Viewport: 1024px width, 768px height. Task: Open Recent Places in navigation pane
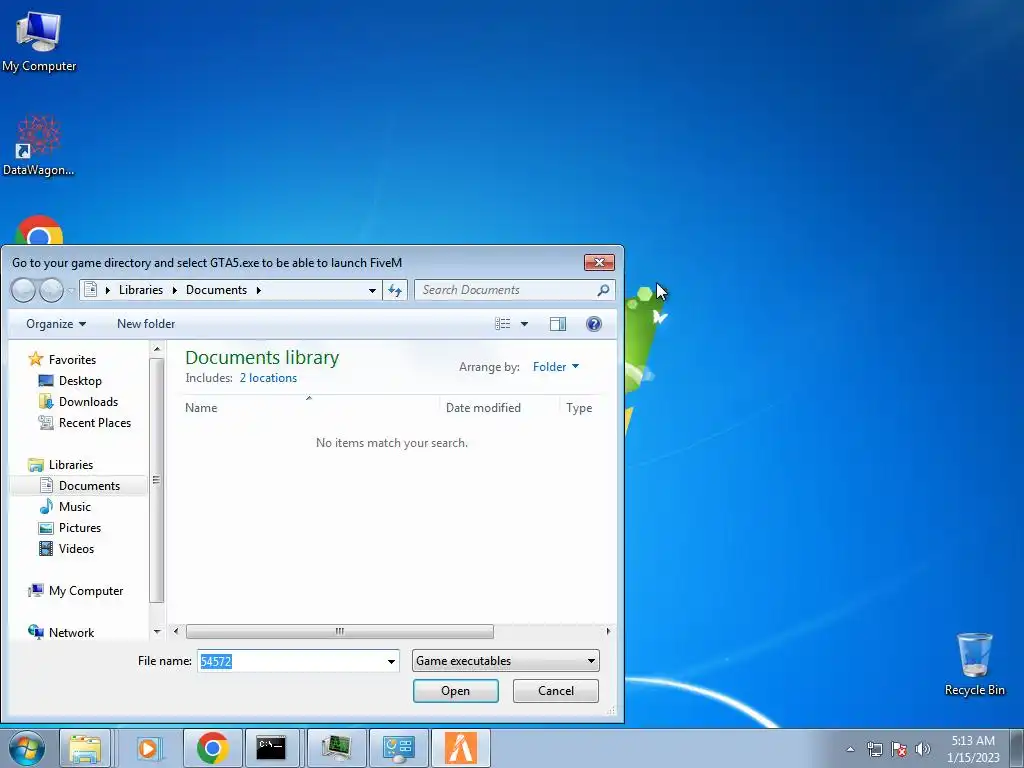tap(95, 423)
